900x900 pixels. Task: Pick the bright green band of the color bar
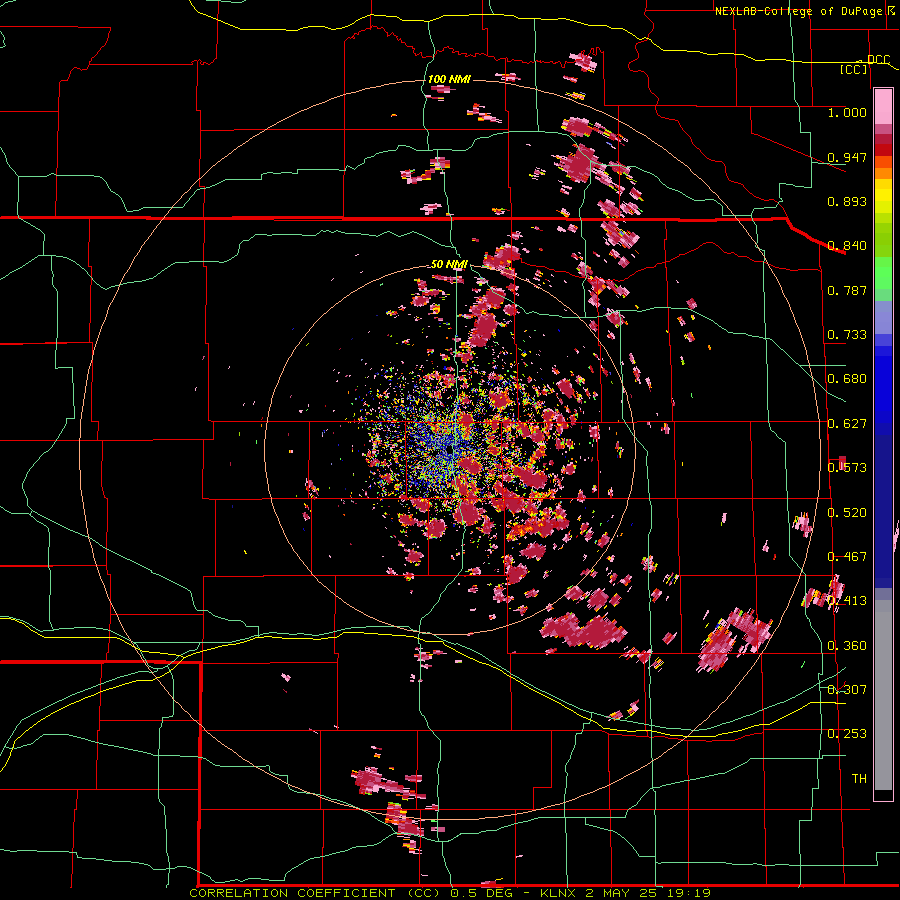pyautogui.click(x=883, y=273)
